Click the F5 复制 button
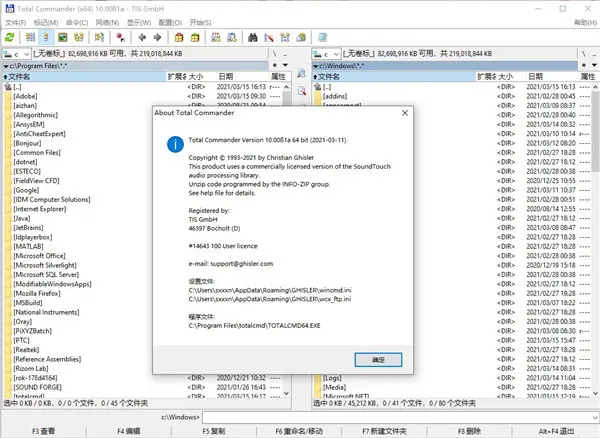 pos(213,430)
